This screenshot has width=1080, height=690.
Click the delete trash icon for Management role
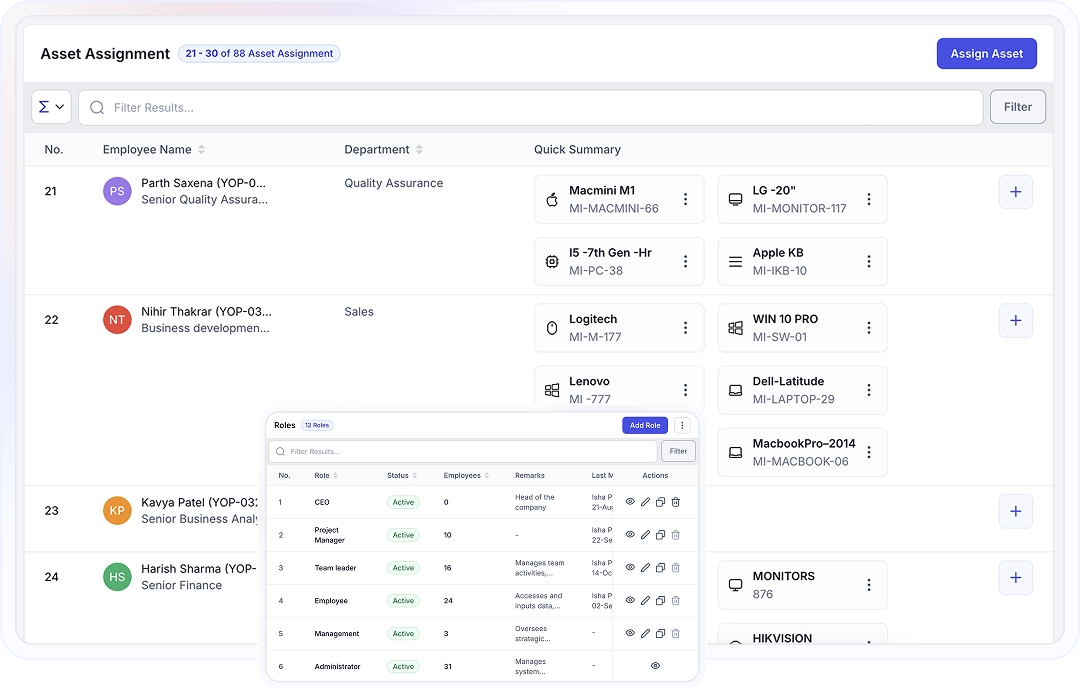coord(675,633)
